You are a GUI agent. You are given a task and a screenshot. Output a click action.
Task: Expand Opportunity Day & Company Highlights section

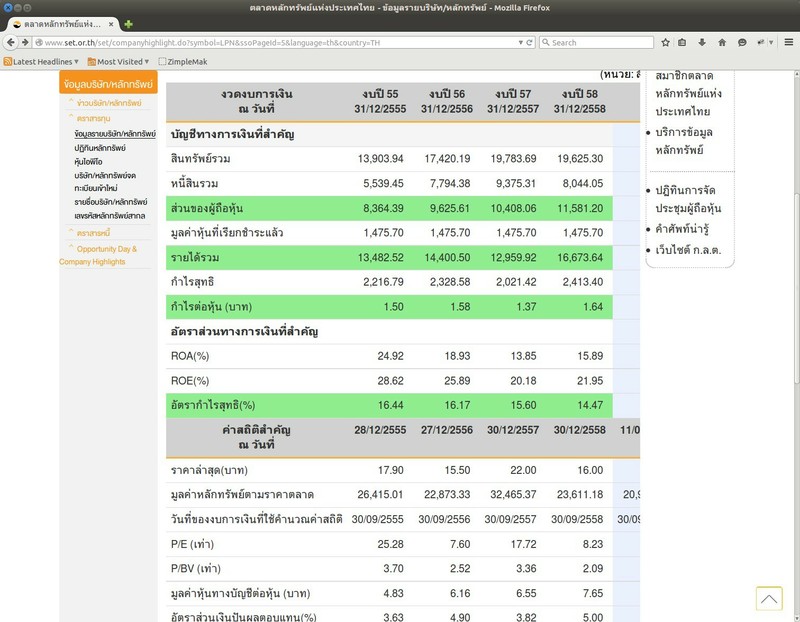98,255
